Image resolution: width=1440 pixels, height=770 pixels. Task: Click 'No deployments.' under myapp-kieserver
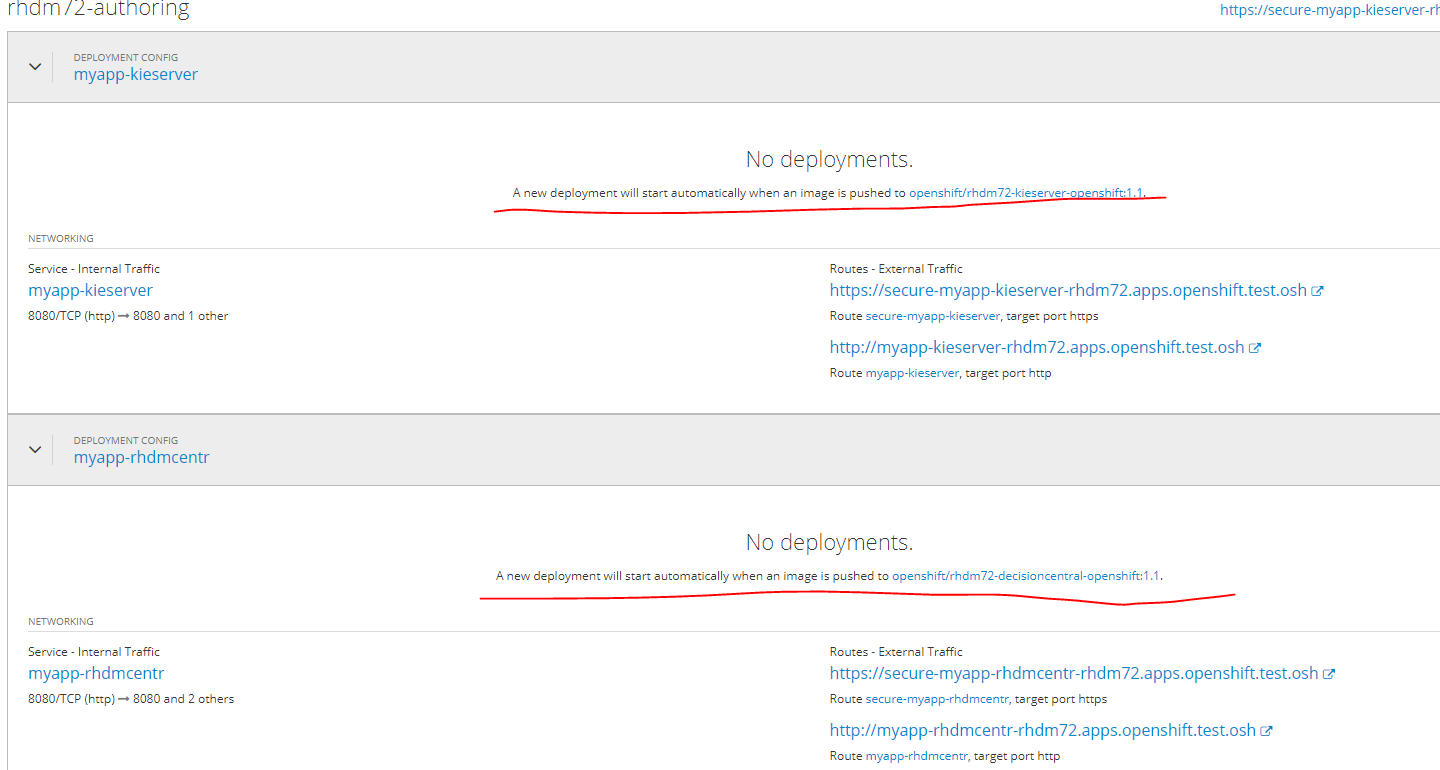829,159
